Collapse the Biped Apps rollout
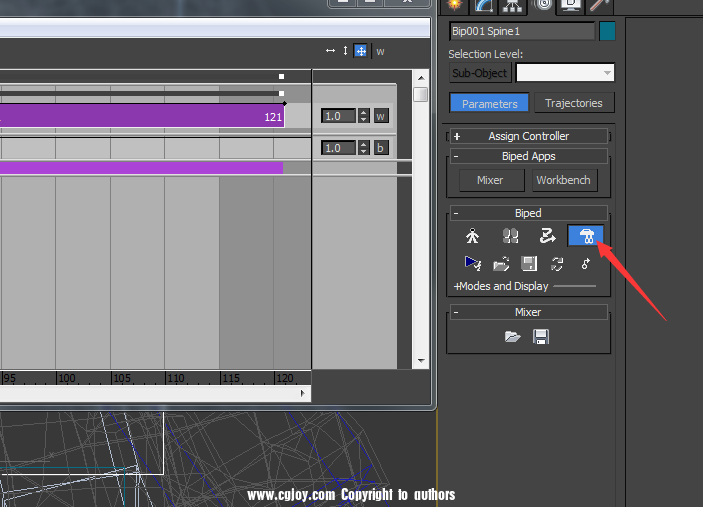Image resolution: width=703 pixels, height=507 pixels. click(529, 156)
